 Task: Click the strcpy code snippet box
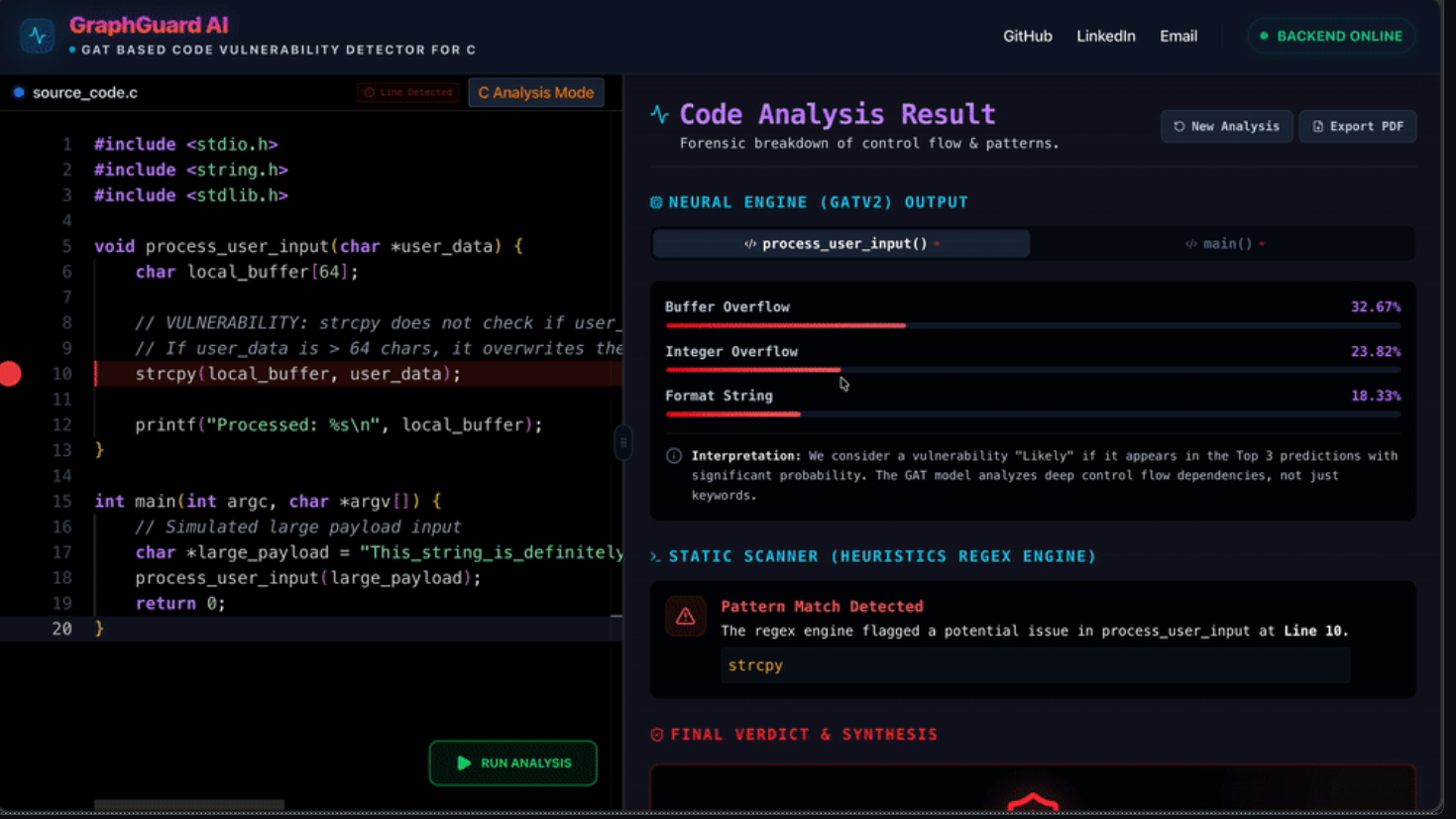coord(1035,665)
